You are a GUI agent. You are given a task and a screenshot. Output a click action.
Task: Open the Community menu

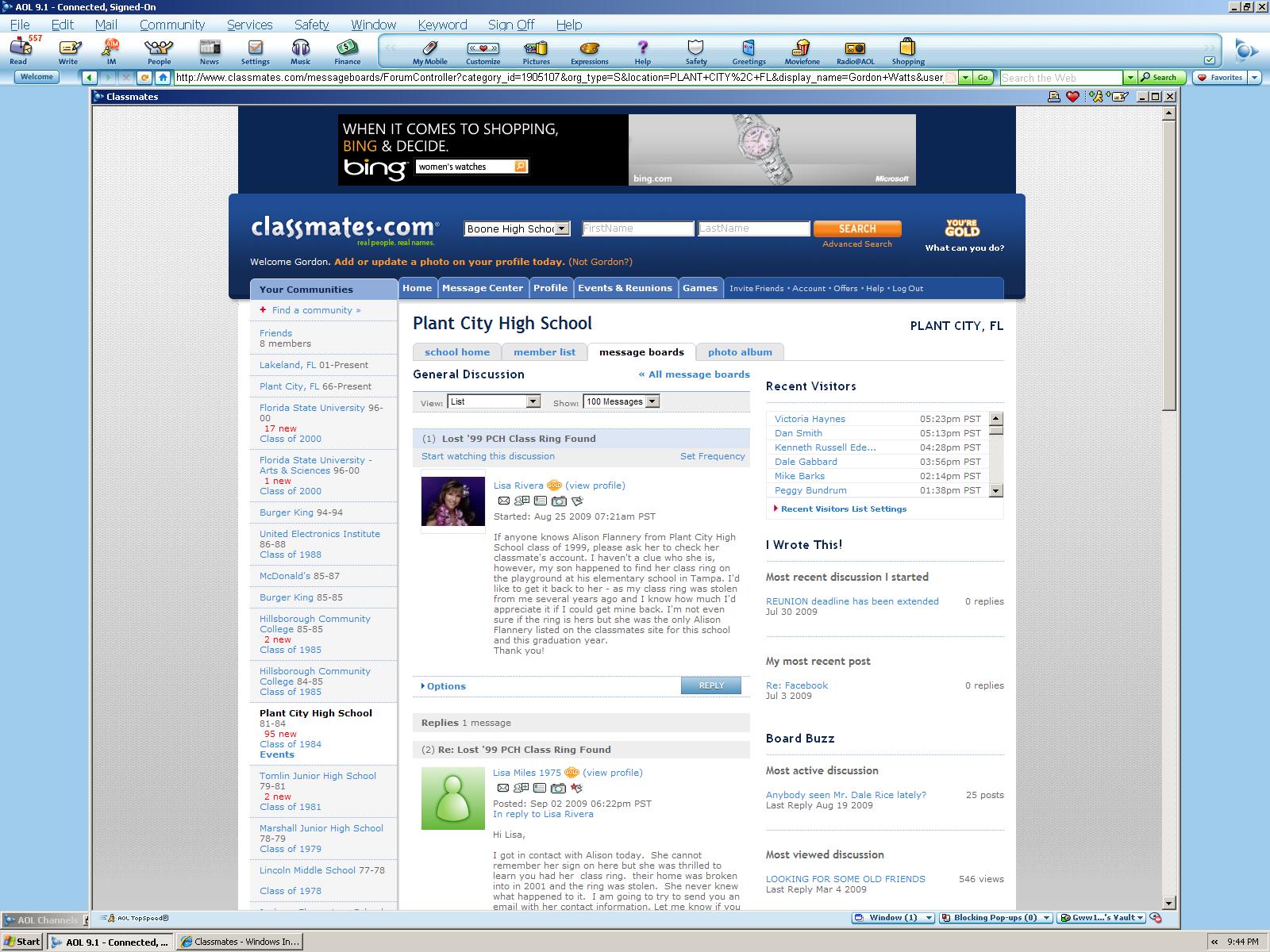172,25
